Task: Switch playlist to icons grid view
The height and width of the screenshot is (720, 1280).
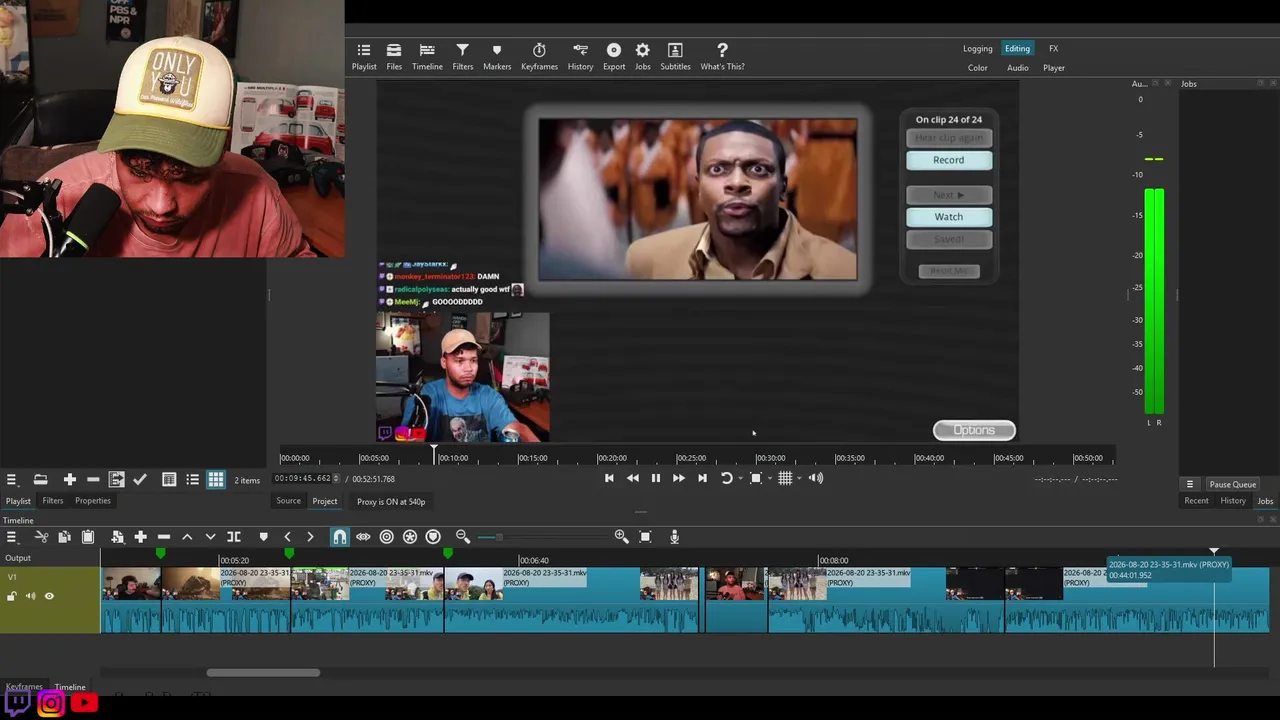Action: (x=216, y=480)
